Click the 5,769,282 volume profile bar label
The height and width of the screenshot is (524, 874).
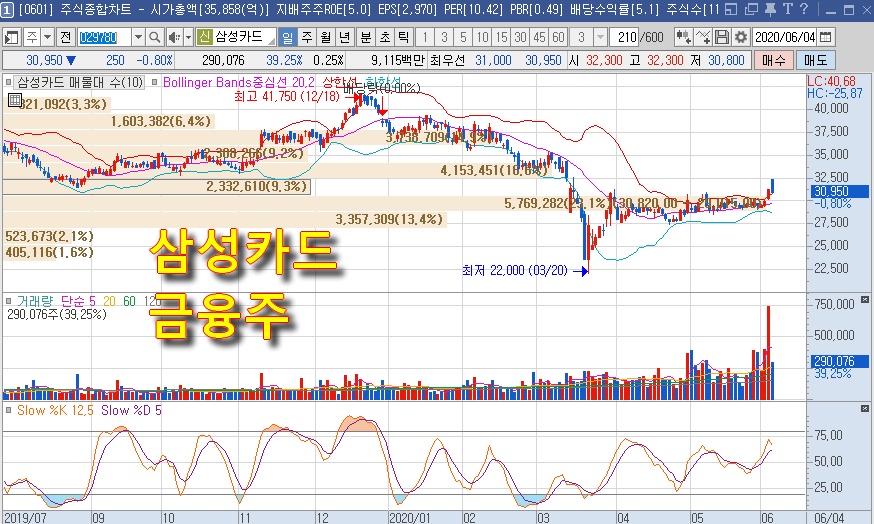[557, 203]
